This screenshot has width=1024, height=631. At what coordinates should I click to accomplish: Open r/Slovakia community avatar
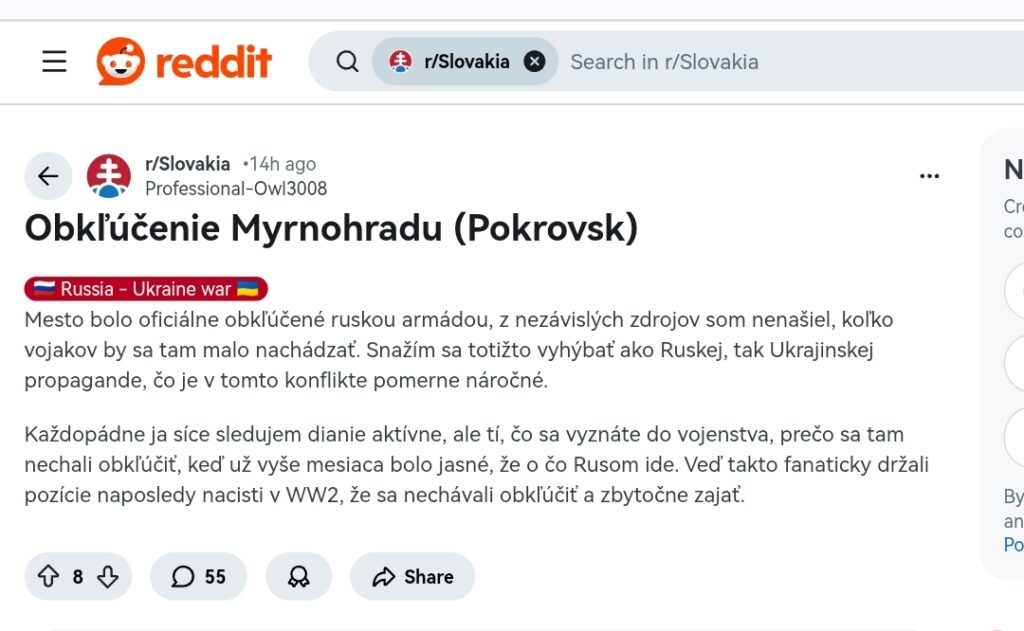coord(109,177)
